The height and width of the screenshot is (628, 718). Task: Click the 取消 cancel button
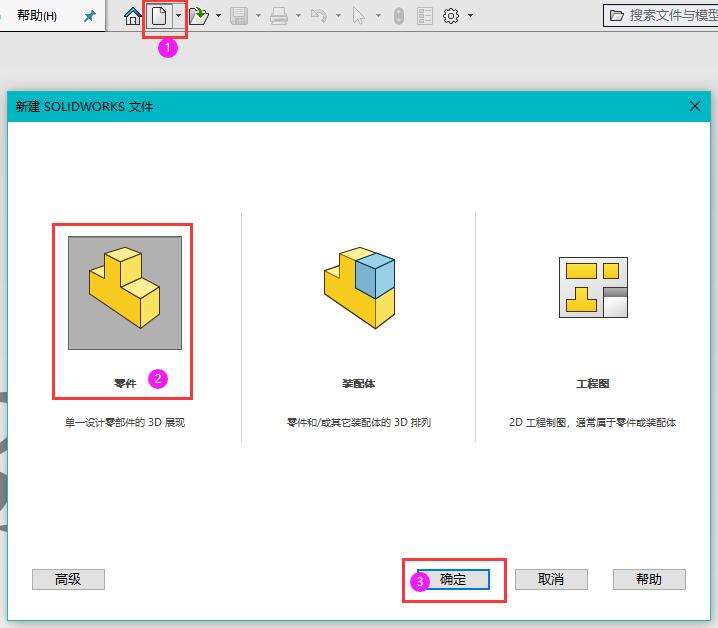(x=551, y=579)
